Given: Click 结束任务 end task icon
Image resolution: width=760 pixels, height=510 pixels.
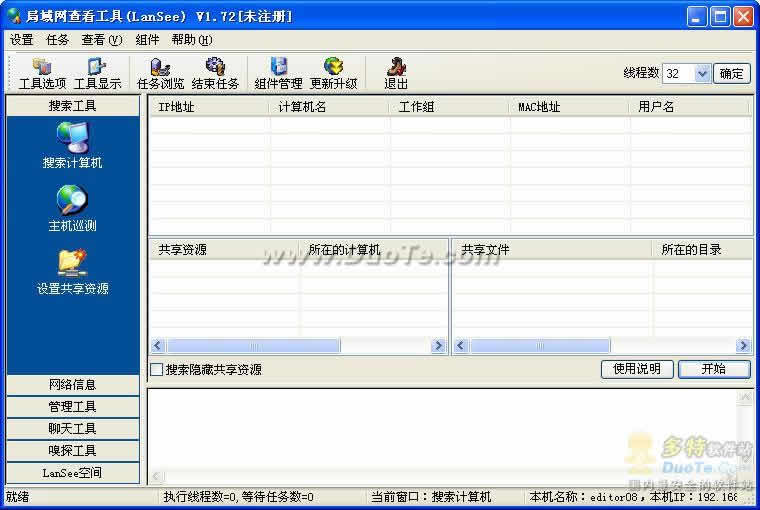Looking at the screenshot, I should click(215, 74).
